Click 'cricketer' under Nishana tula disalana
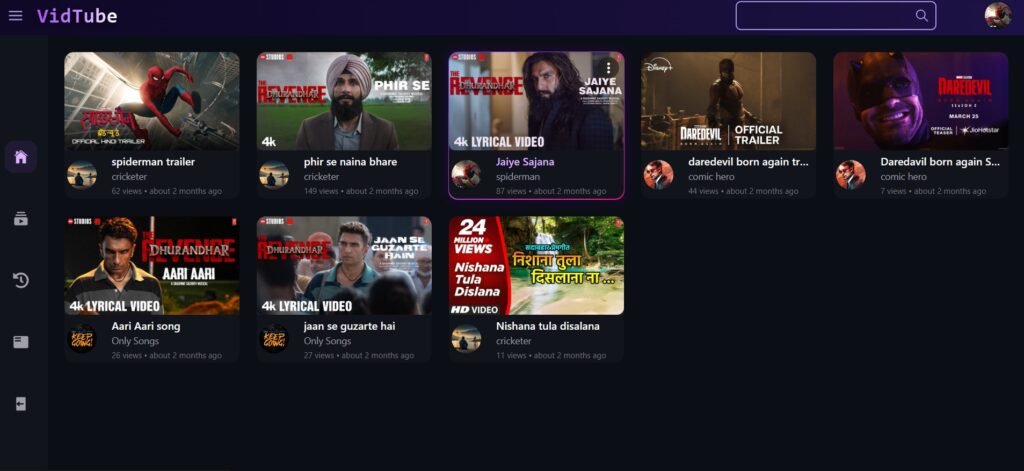 click(513, 341)
